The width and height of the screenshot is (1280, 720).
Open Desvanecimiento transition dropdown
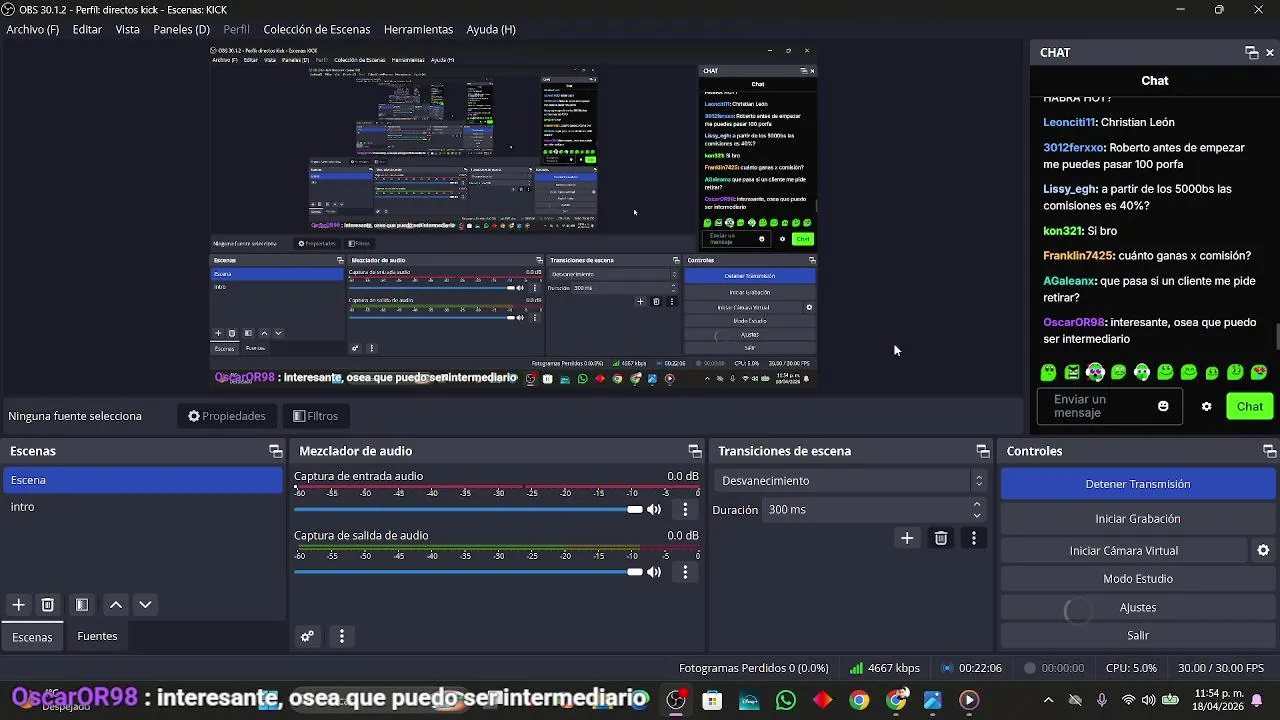point(850,481)
